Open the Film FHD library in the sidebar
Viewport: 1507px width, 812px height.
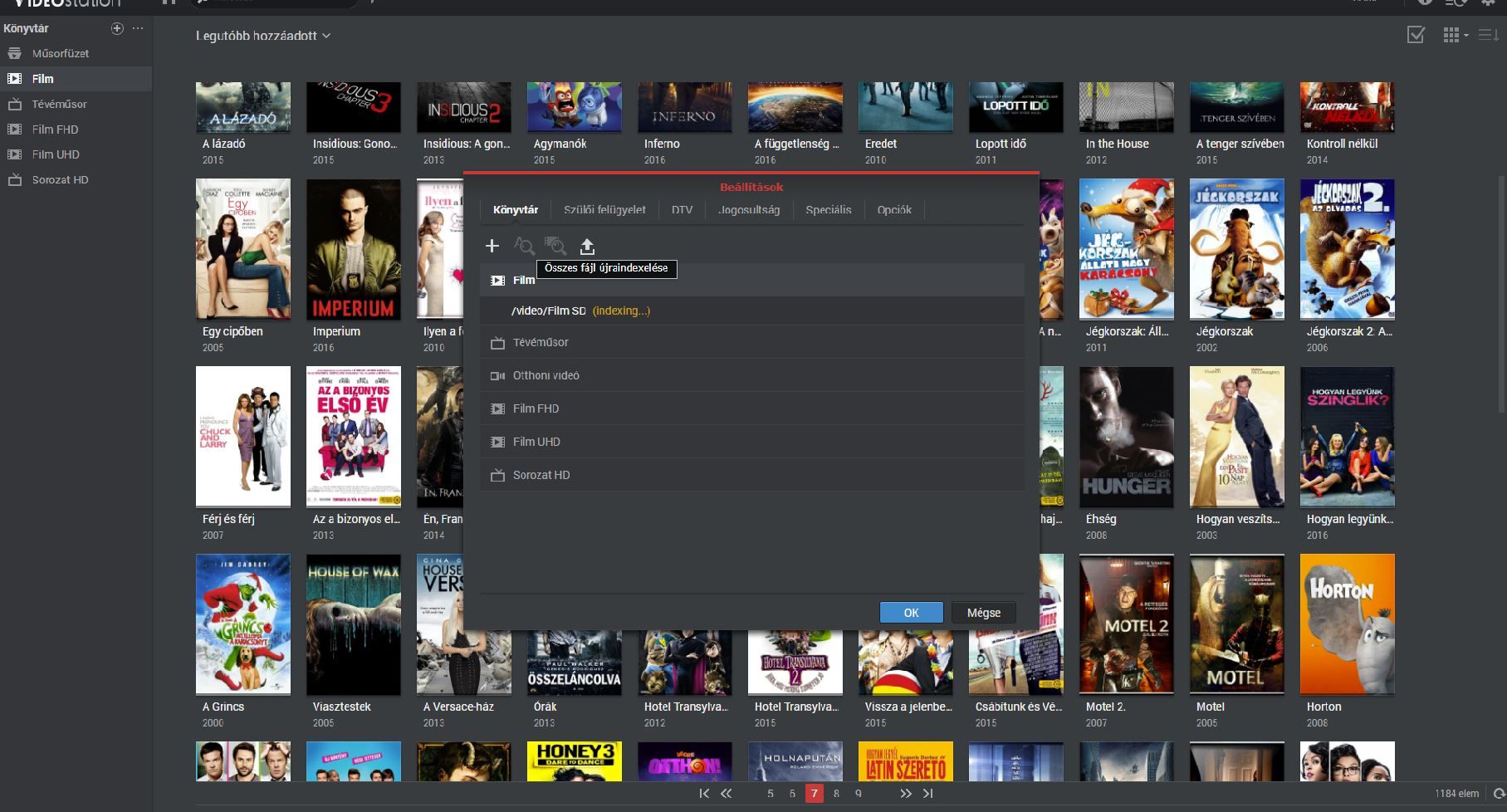point(76,130)
